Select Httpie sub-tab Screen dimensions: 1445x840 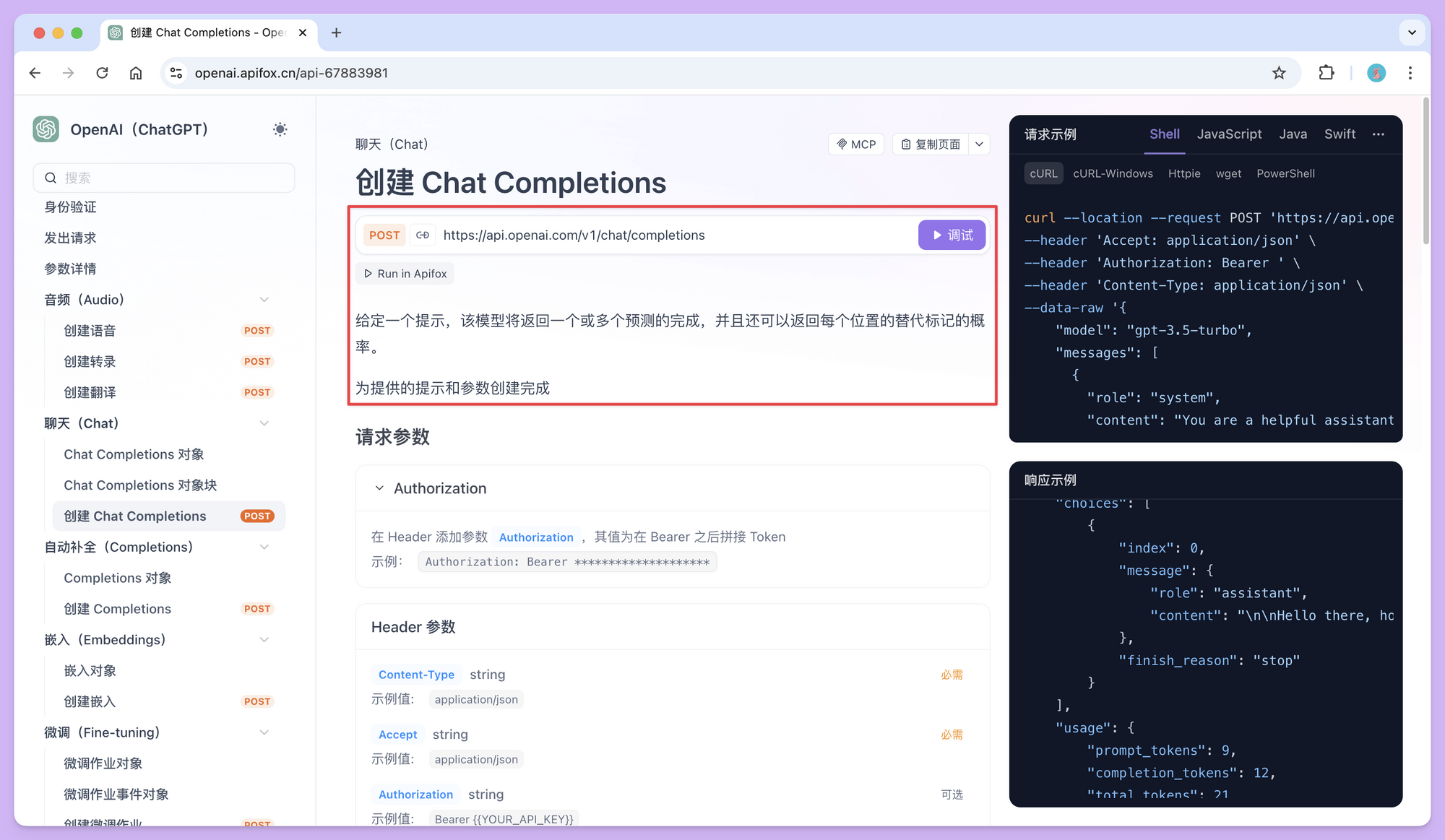(1184, 173)
